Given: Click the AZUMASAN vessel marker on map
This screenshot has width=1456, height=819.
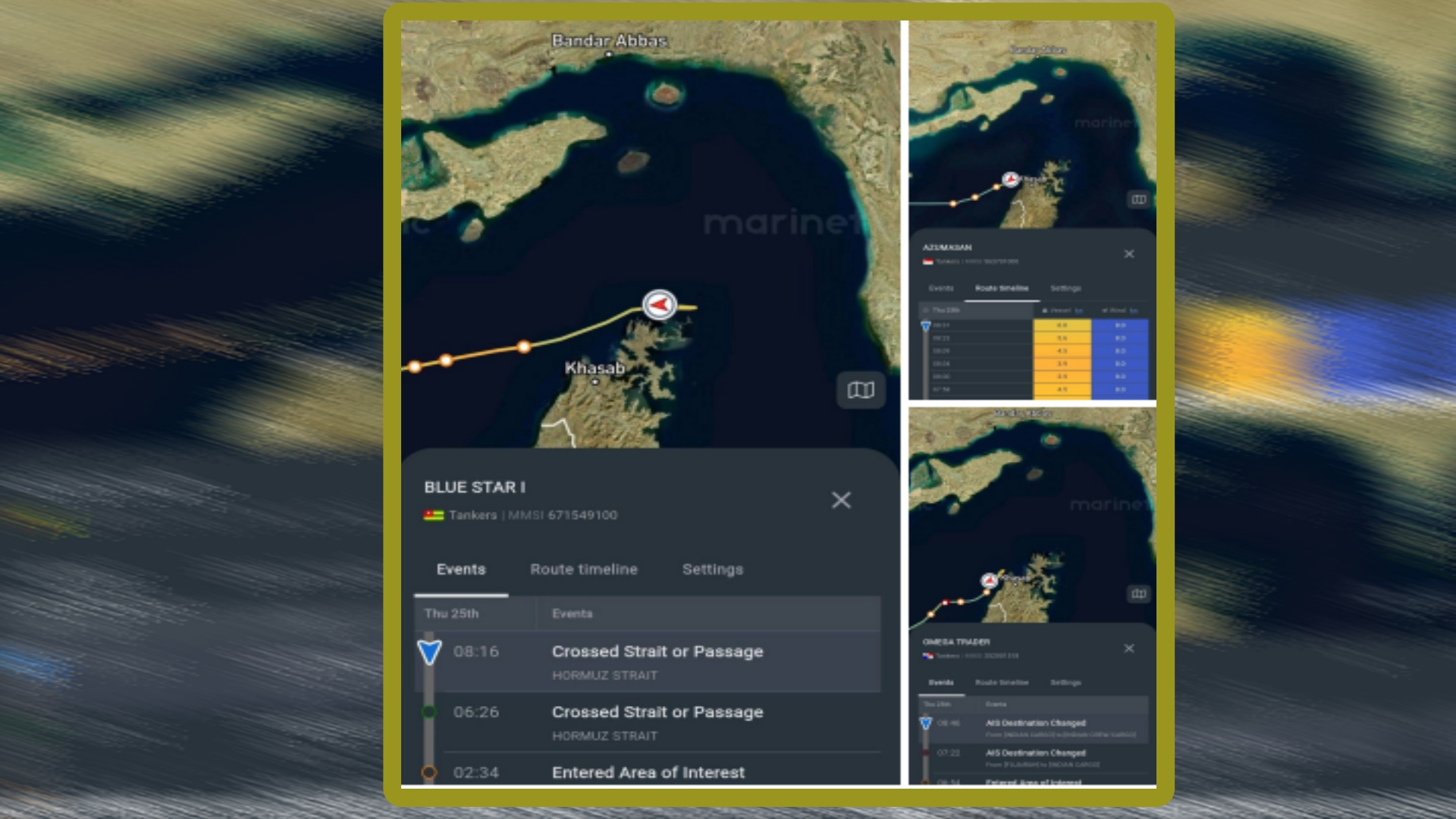Looking at the screenshot, I should (1011, 180).
